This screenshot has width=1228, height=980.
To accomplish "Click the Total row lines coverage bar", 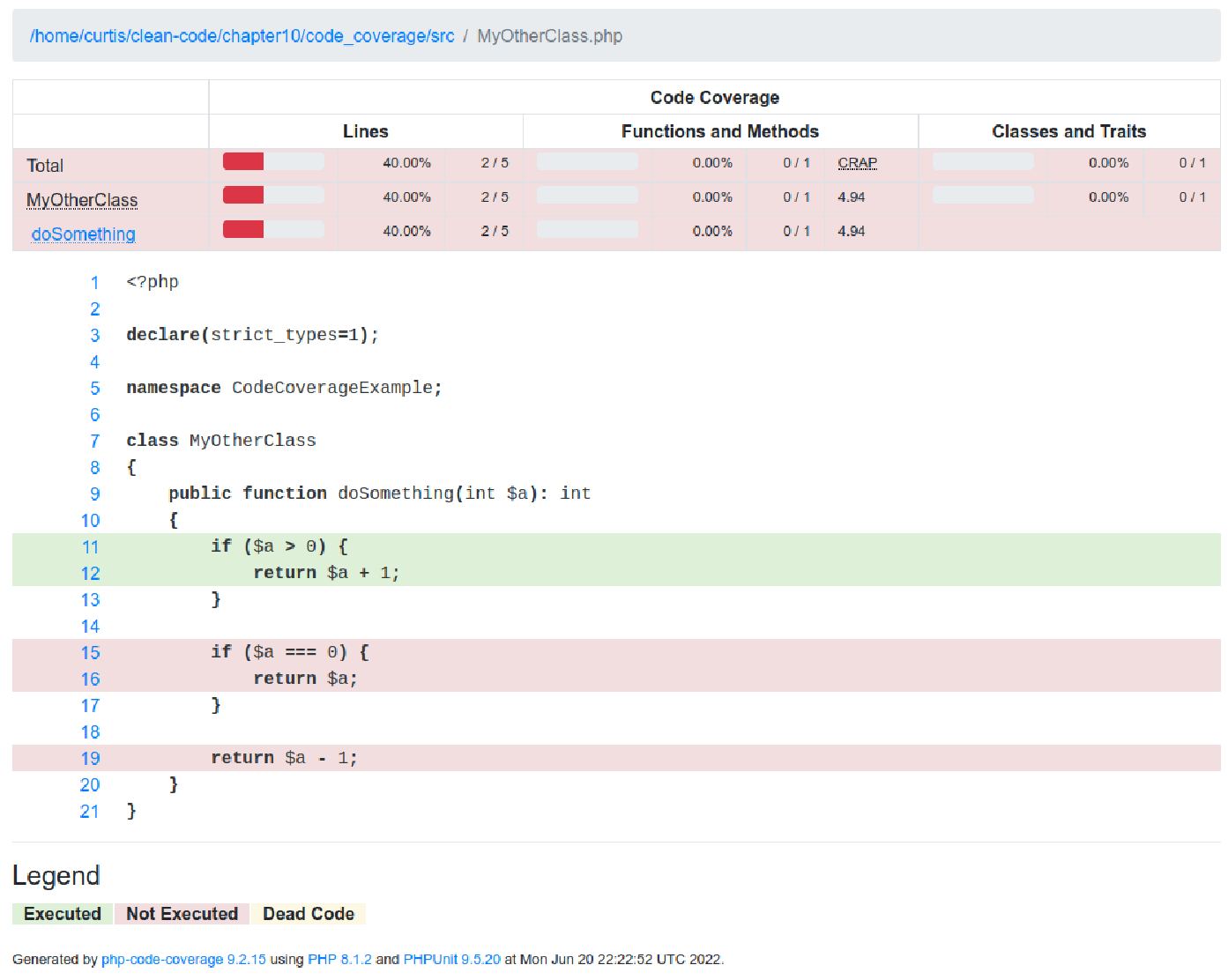I will [x=273, y=161].
